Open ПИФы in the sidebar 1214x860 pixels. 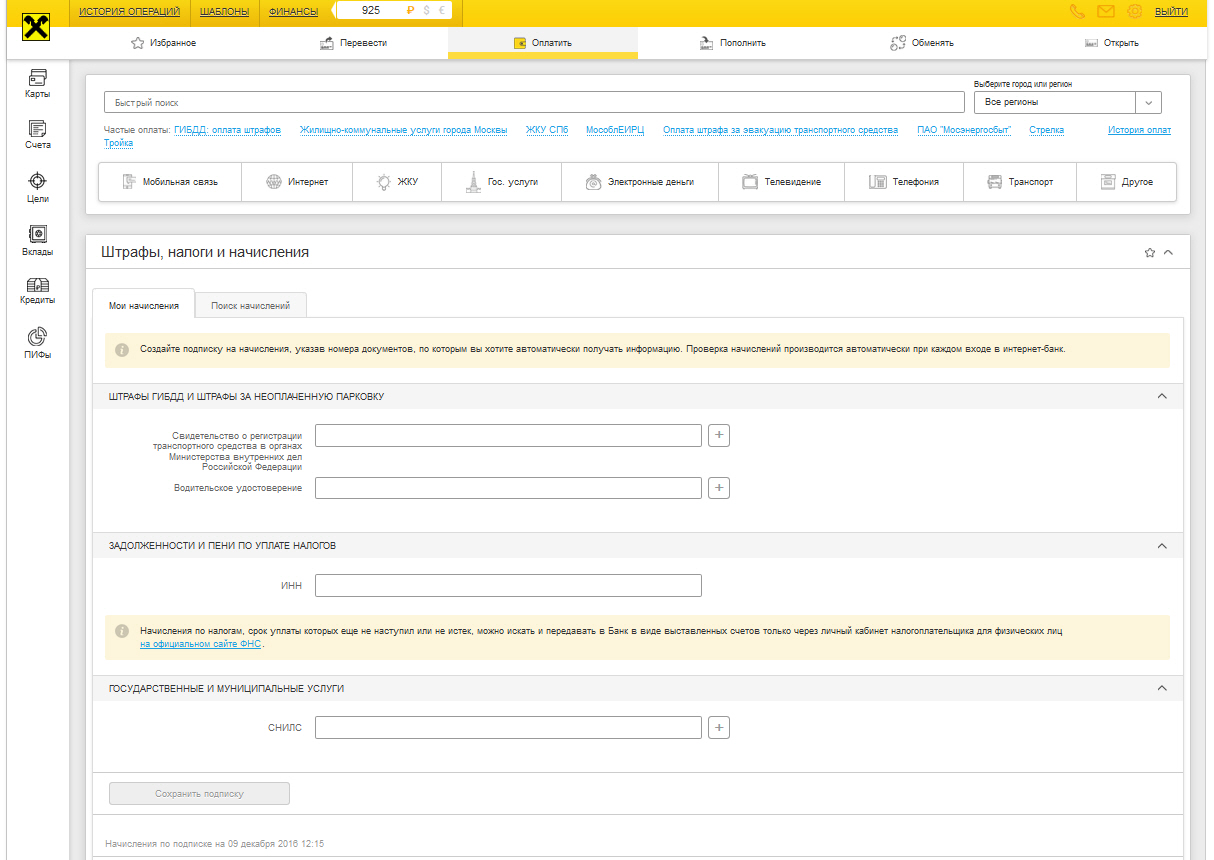(x=38, y=343)
